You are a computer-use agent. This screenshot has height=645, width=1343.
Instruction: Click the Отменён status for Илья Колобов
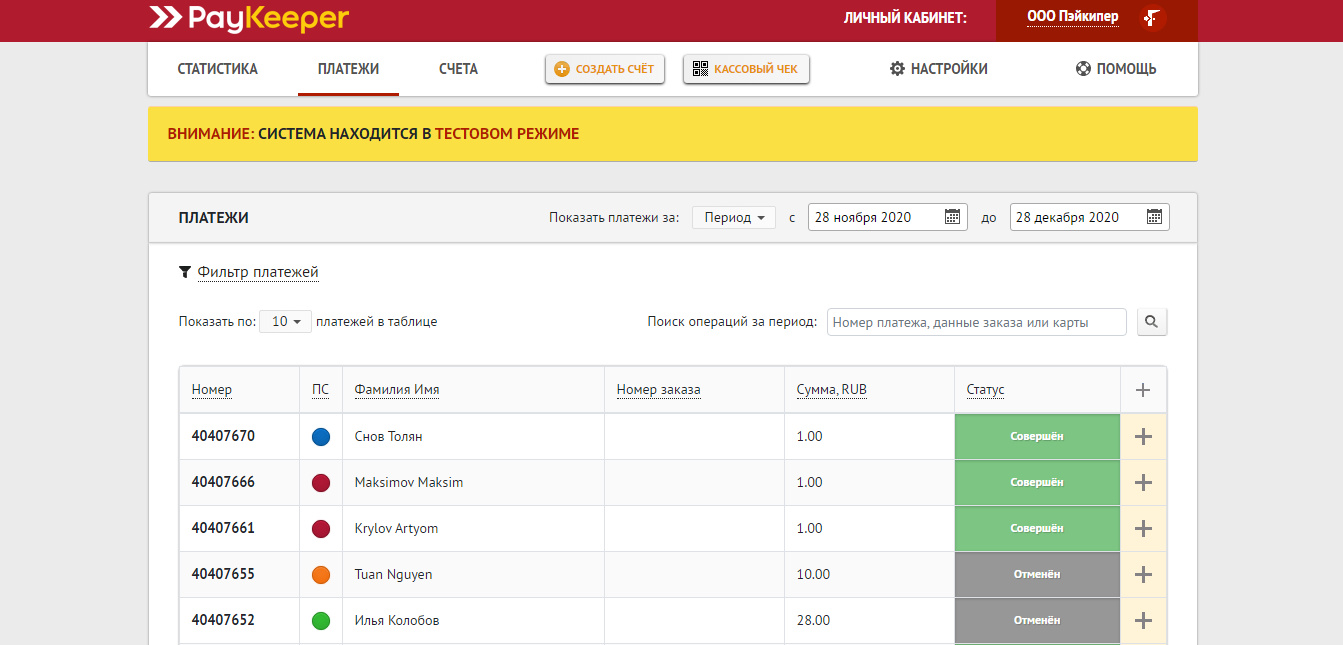coord(1037,620)
